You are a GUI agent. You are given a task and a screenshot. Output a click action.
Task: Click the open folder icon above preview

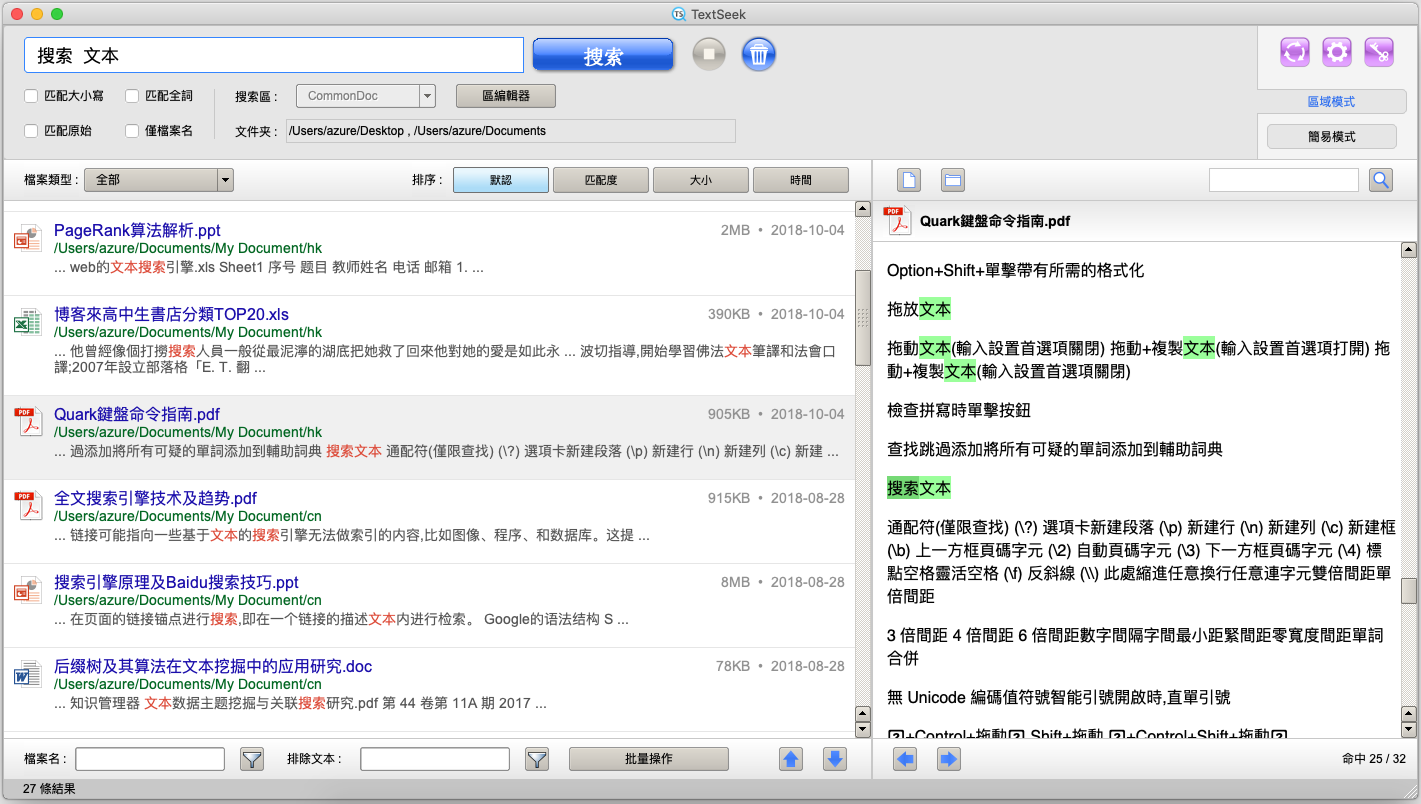tap(953, 180)
